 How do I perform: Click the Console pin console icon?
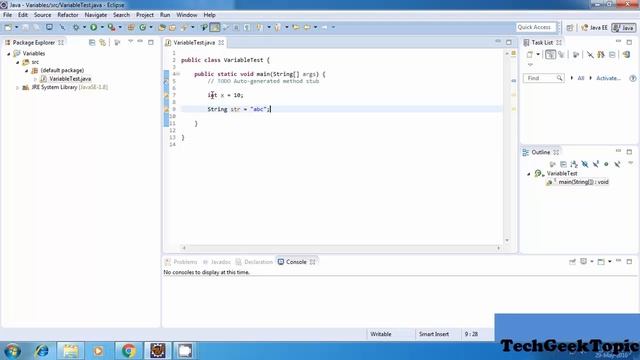click(572, 262)
